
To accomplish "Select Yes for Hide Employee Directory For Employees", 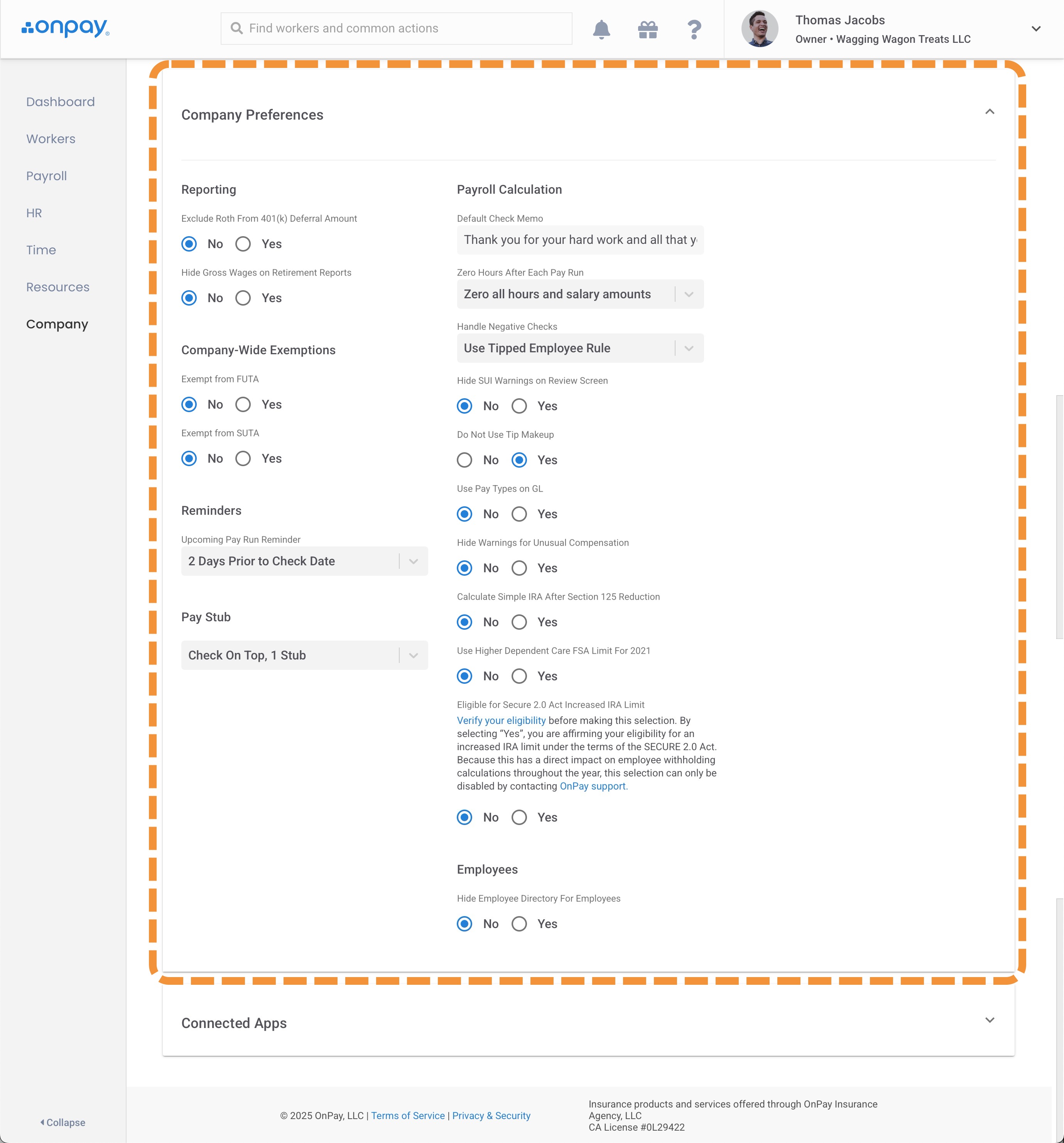I will (x=519, y=923).
